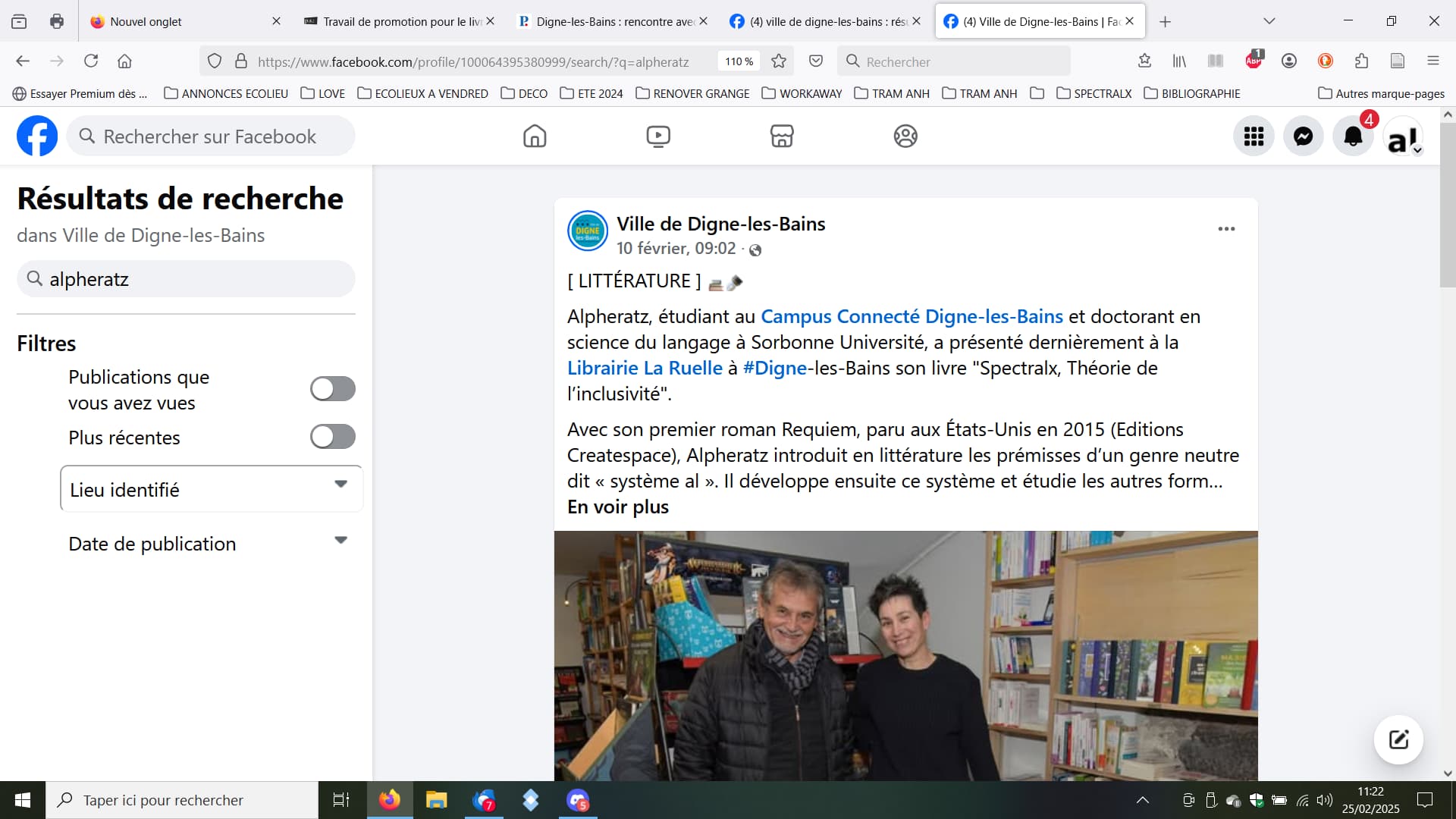Image resolution: width=1456 pixels, height=819 pixels.
Task: Open the Facebook menu grid icon
Action: click(x=1254, y=136)
